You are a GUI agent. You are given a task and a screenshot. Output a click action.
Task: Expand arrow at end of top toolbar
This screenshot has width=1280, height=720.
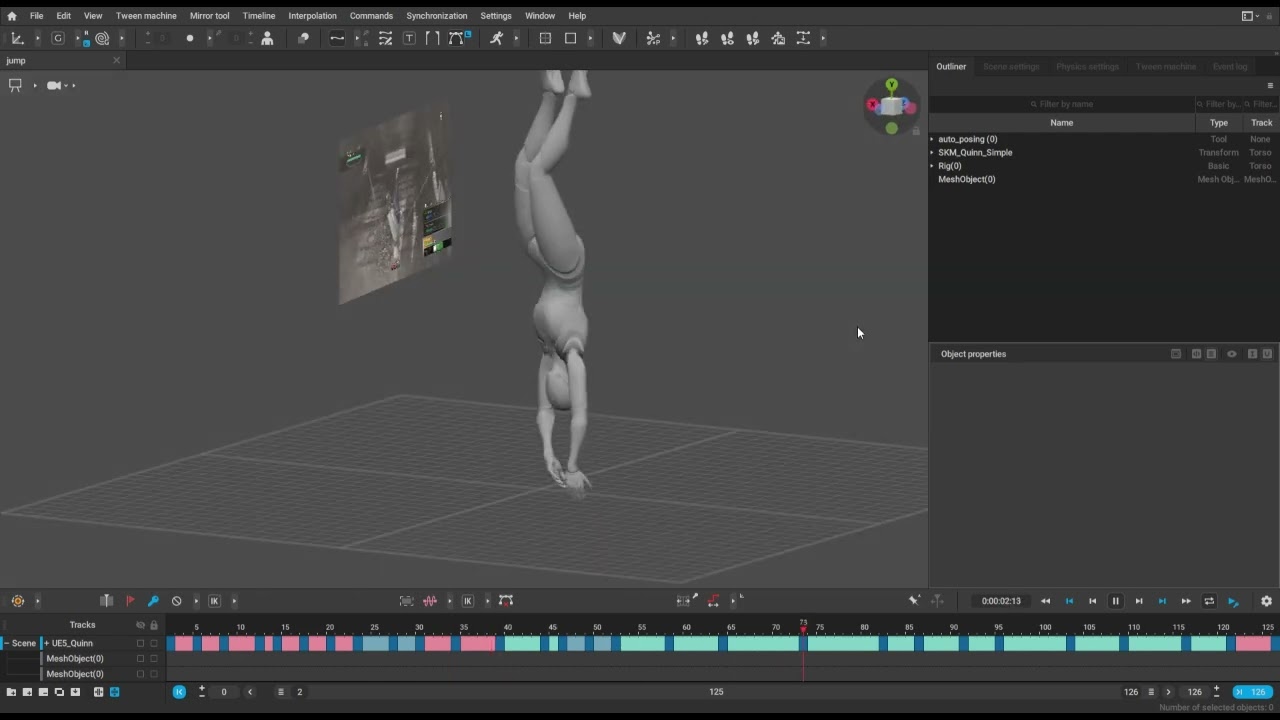click(823, 38)
